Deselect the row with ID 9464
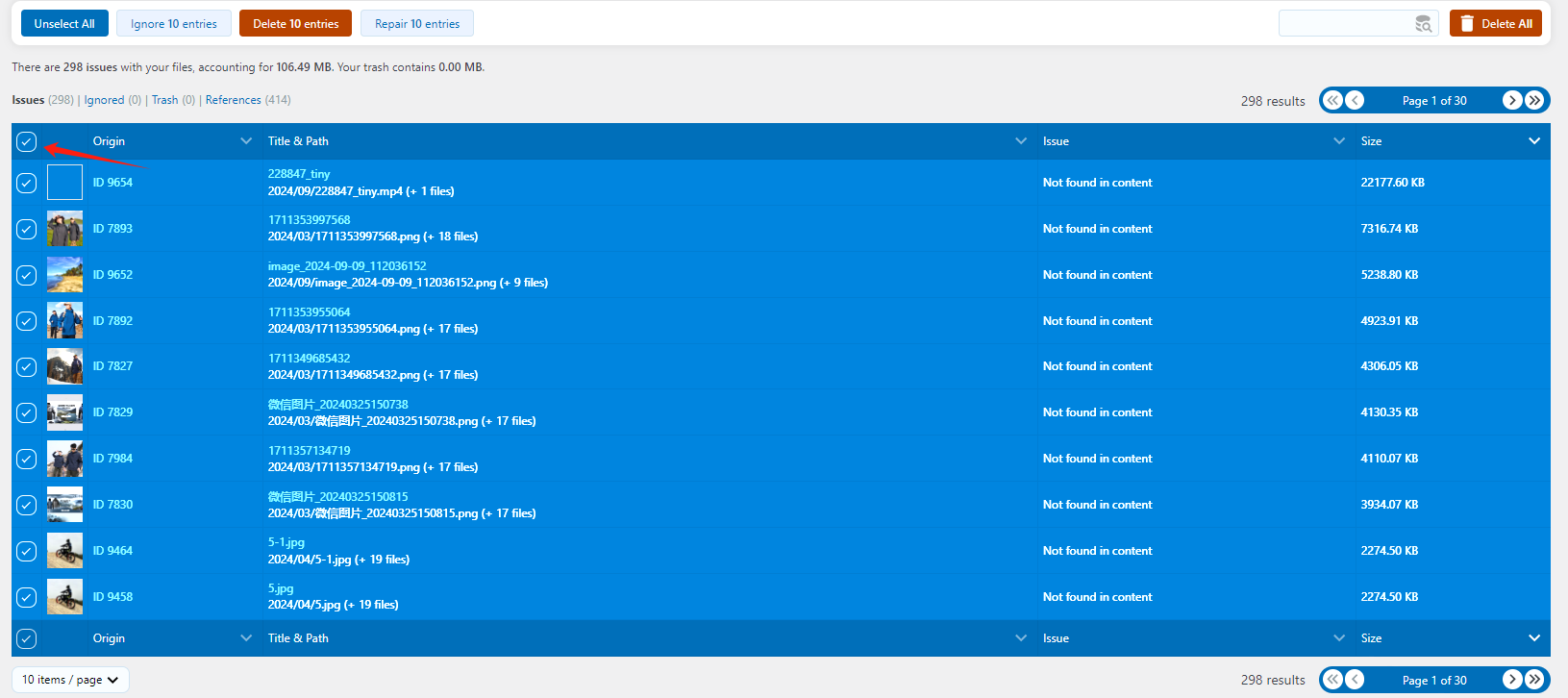 27,551
